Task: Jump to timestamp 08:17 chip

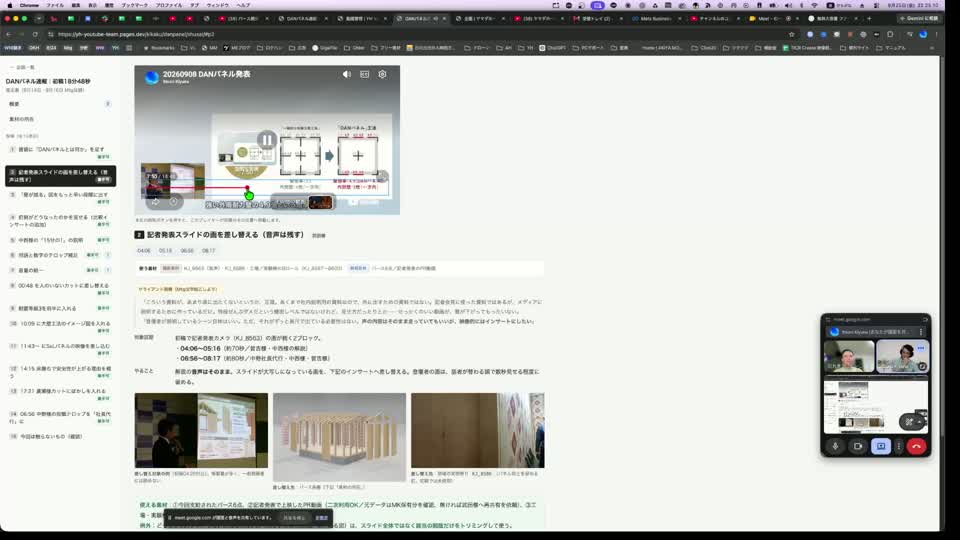Action: click(209, 251)
